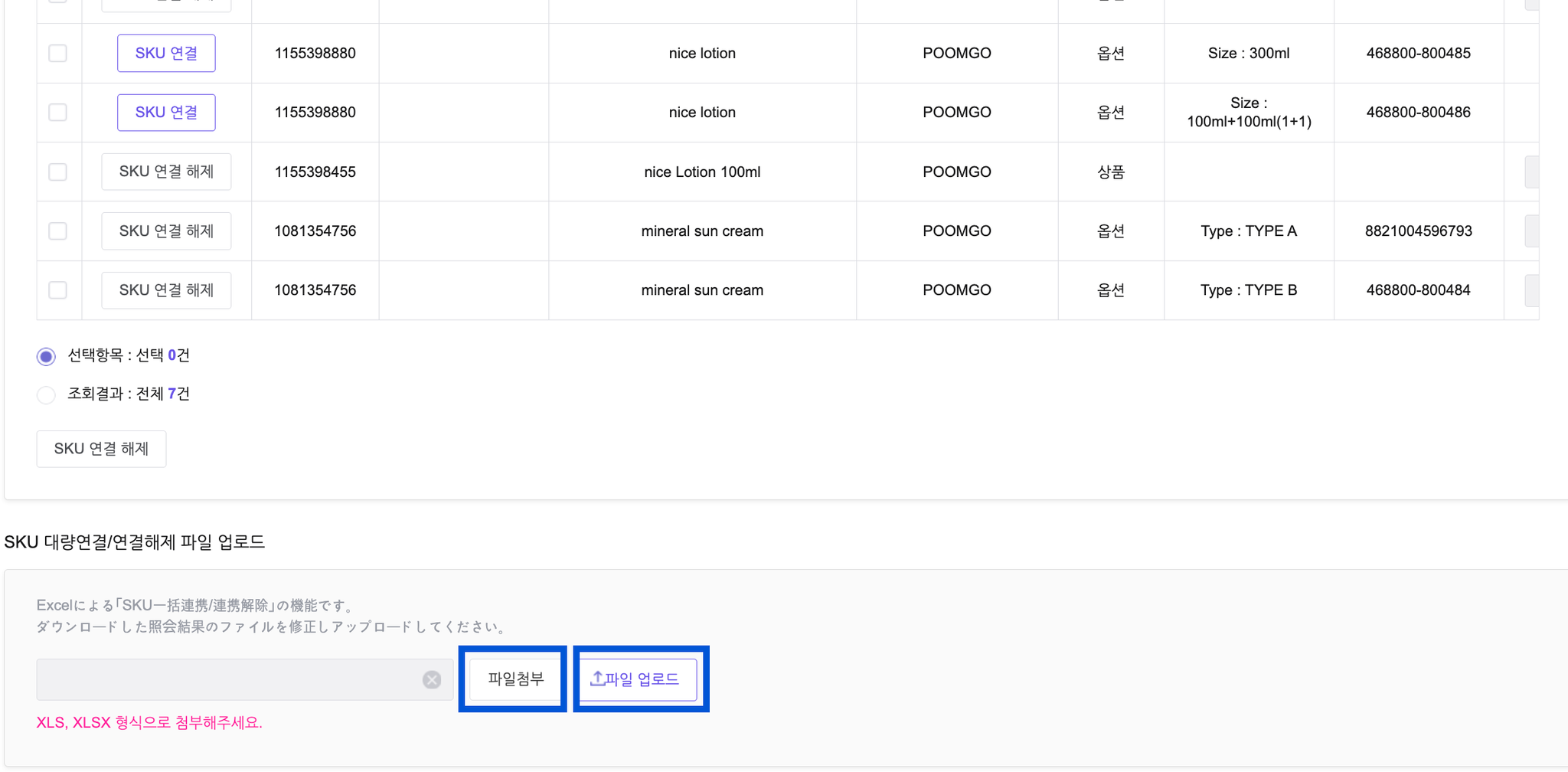Check the box for mineral sun cream TYPE A row
Screen dimensions: 1568x772
[x=57, y=231]
